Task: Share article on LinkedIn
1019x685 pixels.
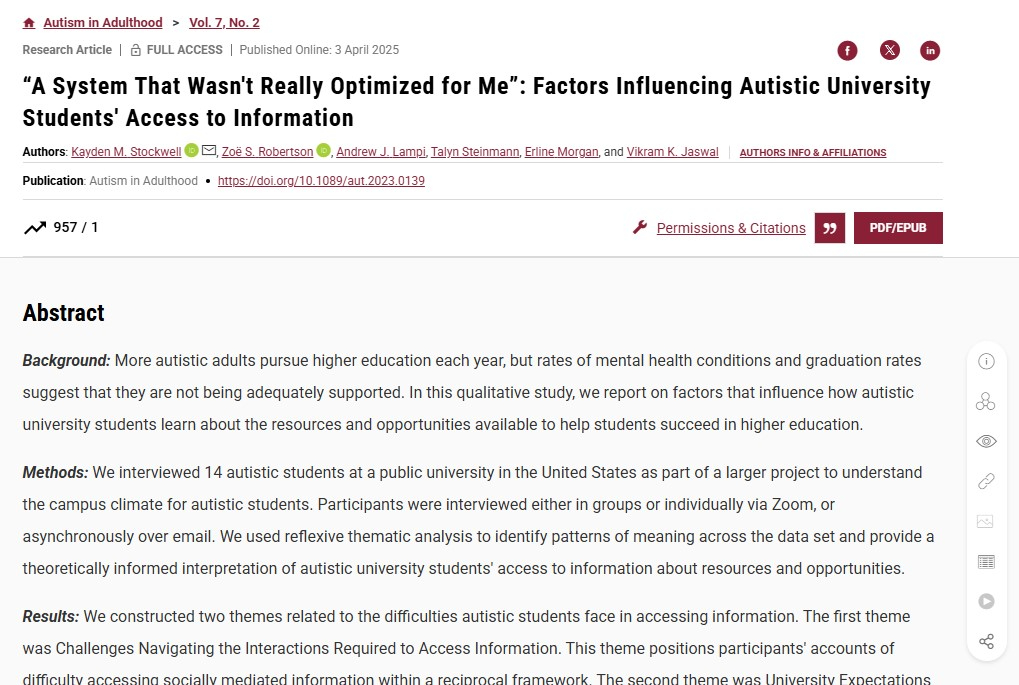Action: [x=930, y=51]
